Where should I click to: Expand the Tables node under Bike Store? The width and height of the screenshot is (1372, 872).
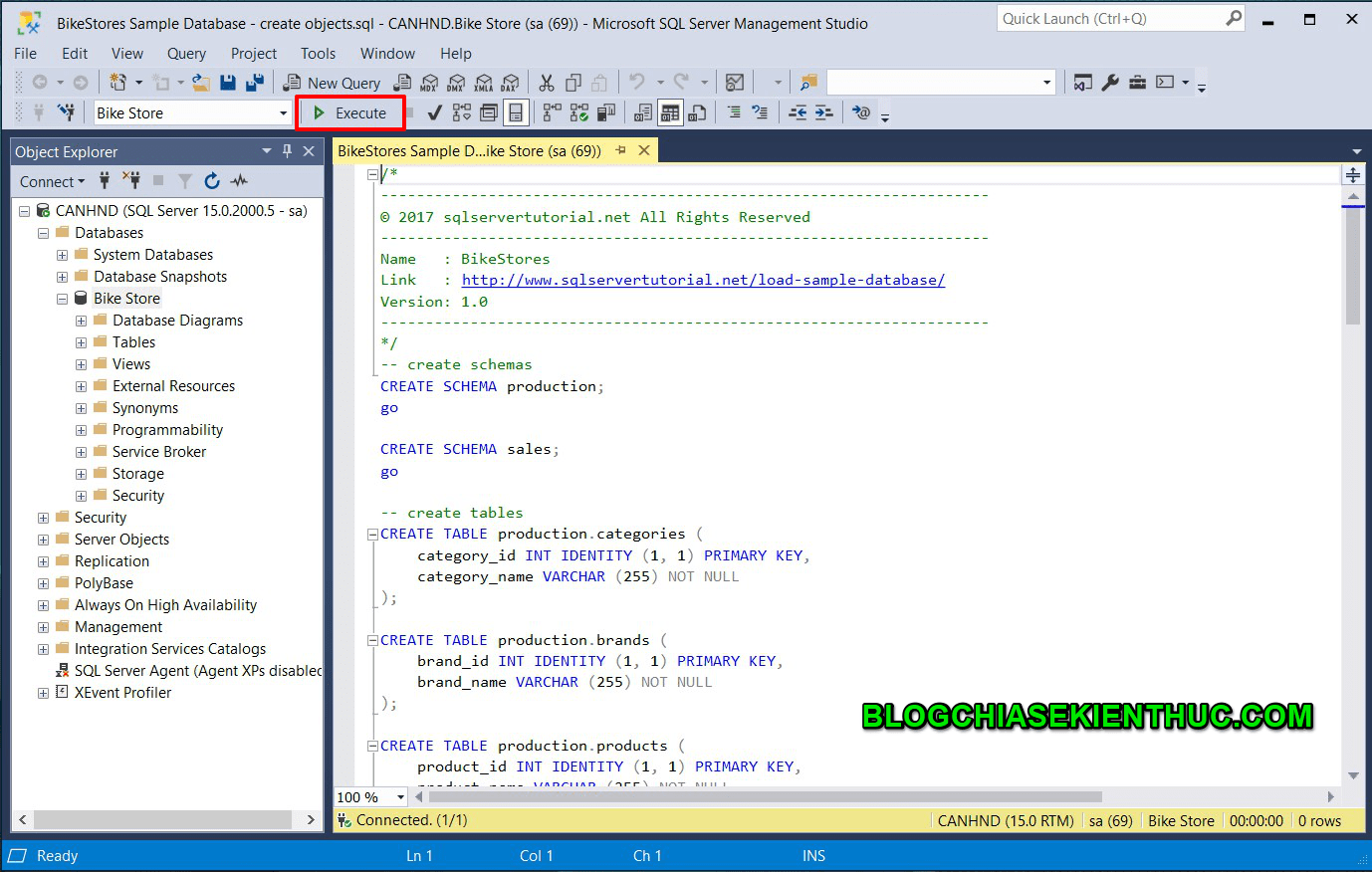pyautogui.click(x=81, y=341)
